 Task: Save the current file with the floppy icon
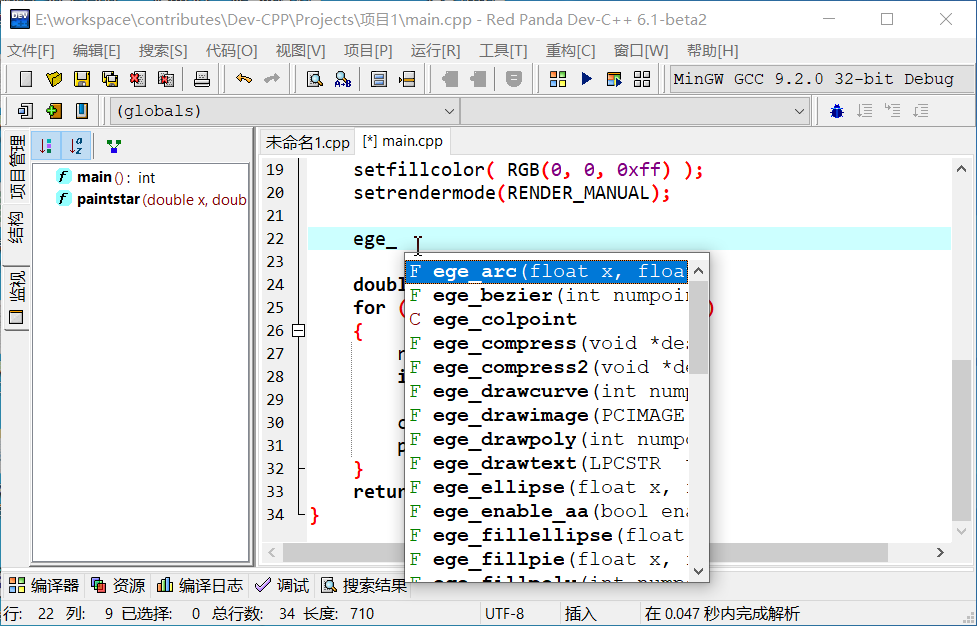click(82, 79)
